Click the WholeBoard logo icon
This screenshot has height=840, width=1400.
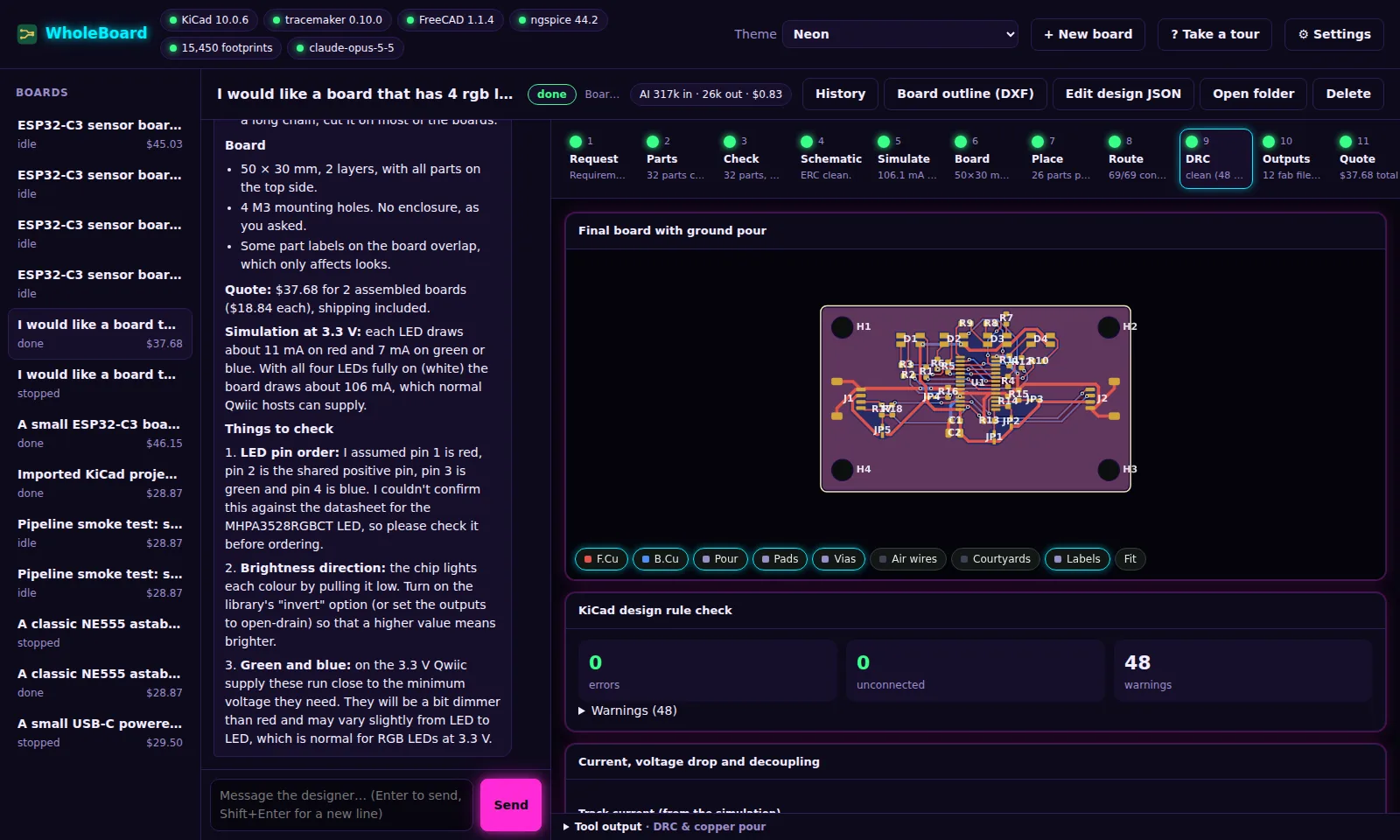coord(27,34)
